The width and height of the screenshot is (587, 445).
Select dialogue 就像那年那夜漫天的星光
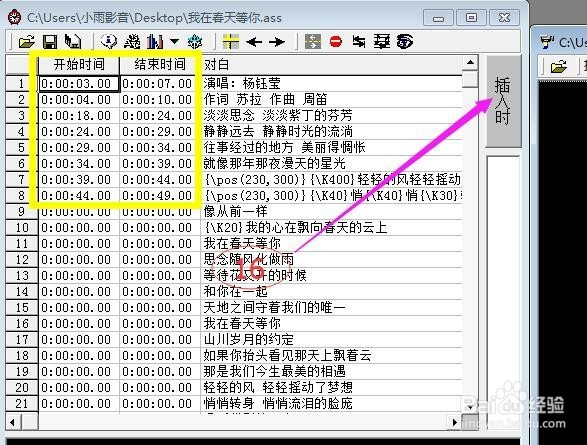(x=332, y=164)
